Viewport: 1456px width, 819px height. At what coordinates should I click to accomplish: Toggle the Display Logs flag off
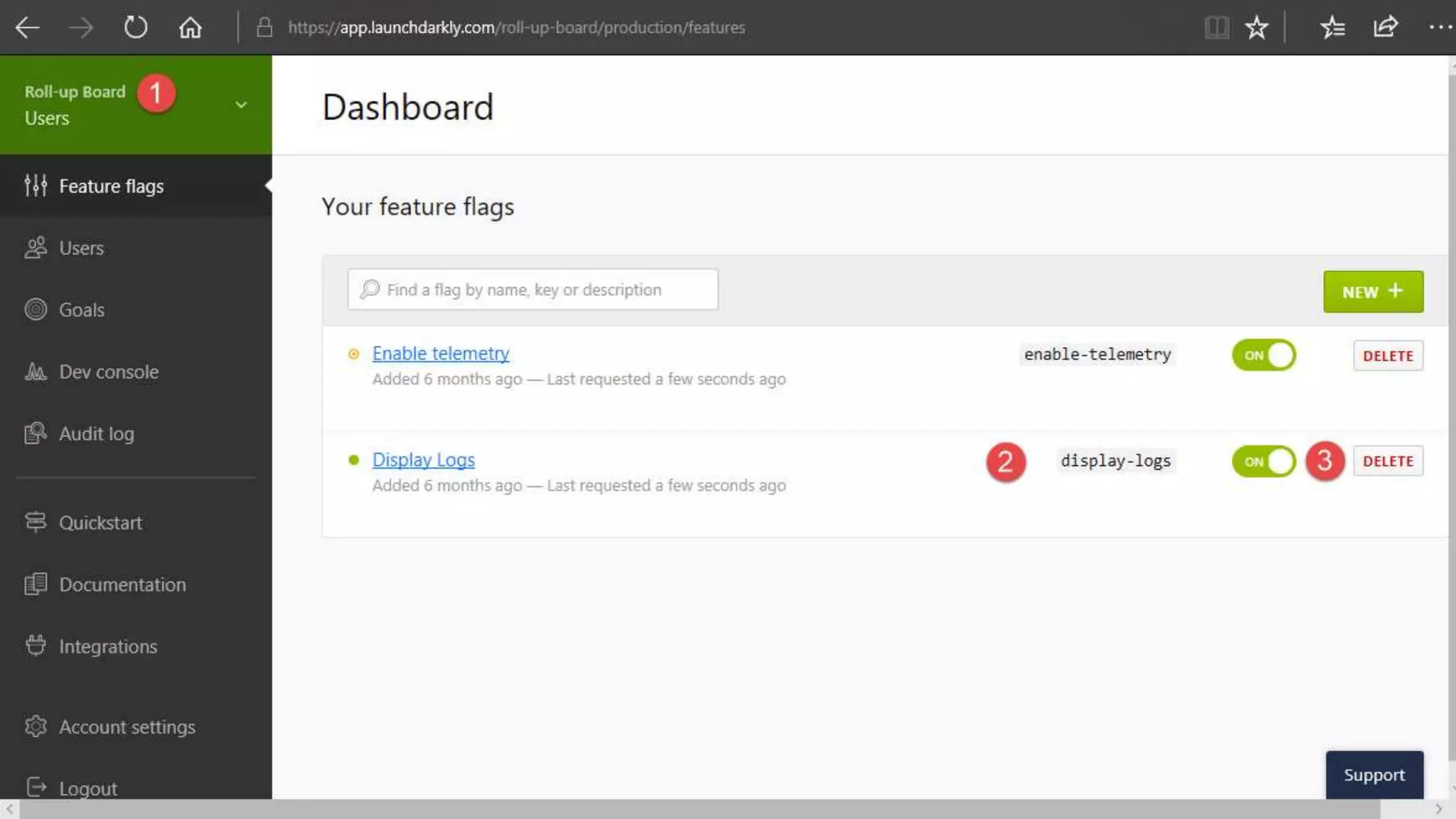(1263, 461)
